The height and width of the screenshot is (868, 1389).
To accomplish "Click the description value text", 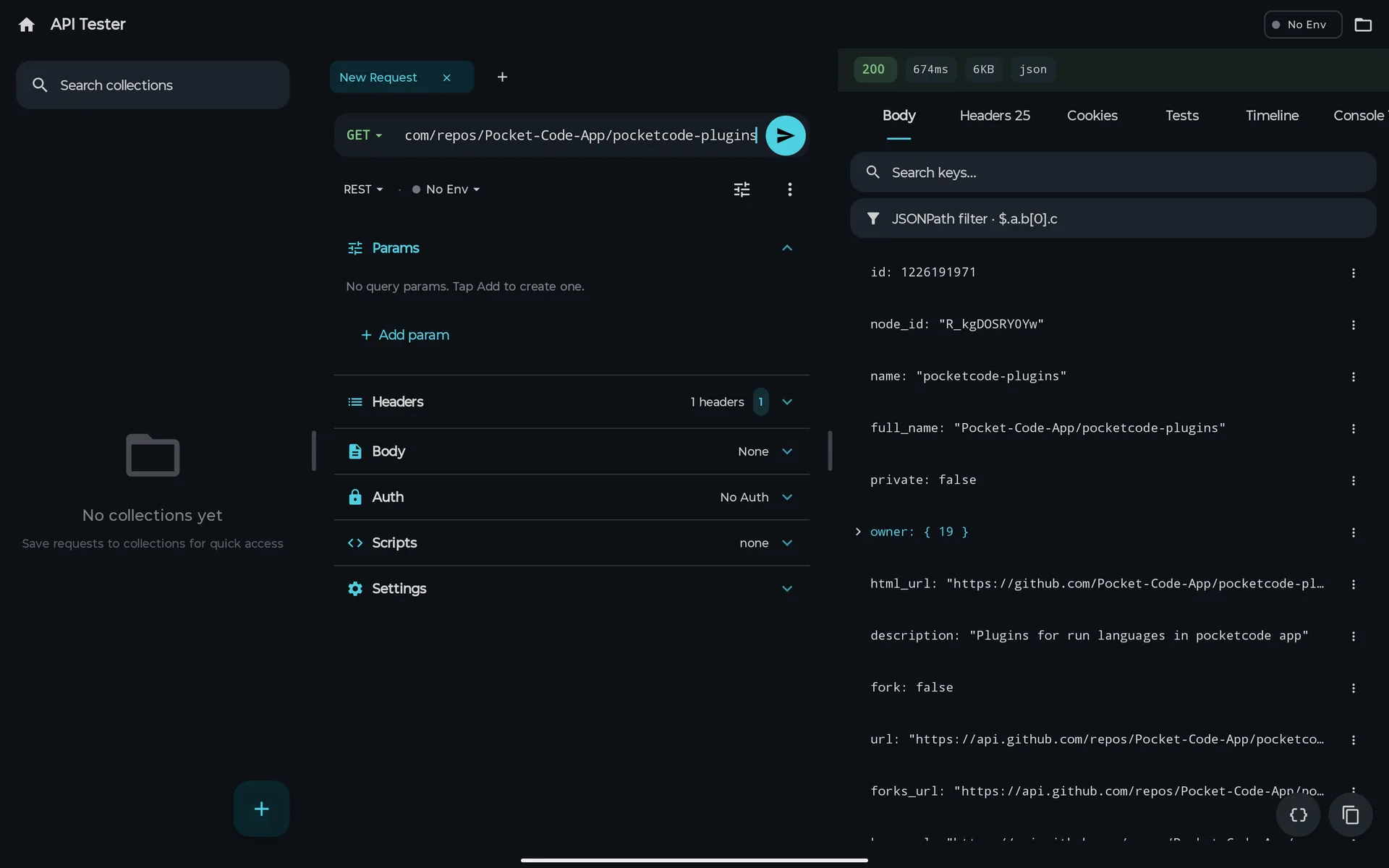I will click(x=1139, y=636).
